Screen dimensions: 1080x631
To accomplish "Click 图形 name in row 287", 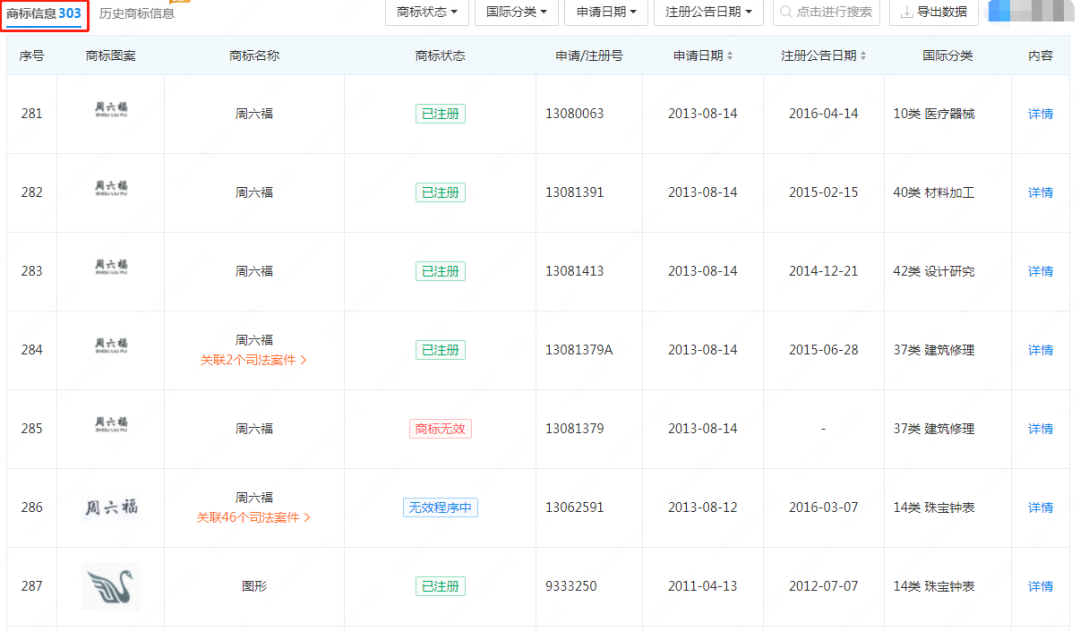I will coord(254,586).
